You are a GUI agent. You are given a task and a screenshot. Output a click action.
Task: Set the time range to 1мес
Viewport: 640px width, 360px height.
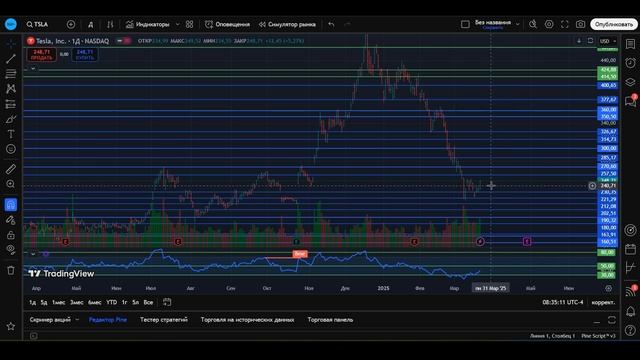tap(58, 302)
